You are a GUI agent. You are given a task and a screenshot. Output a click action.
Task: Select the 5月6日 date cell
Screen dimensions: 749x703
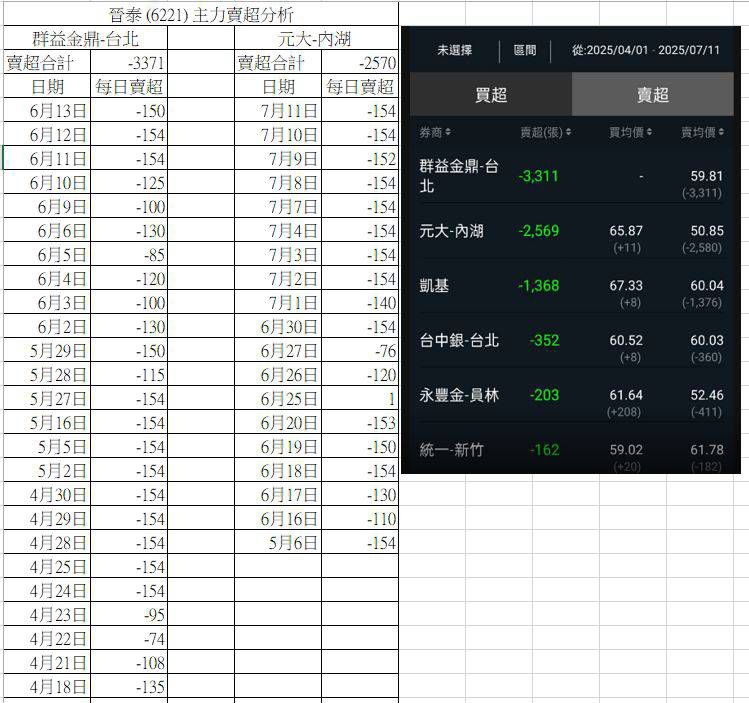pos(278,542)
